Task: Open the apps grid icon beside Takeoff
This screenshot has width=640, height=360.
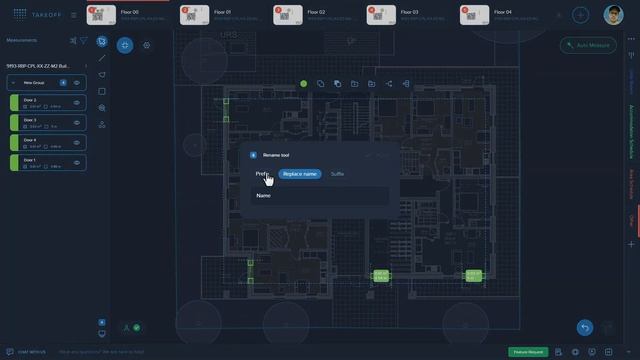Action: click(x=20, y=14)
